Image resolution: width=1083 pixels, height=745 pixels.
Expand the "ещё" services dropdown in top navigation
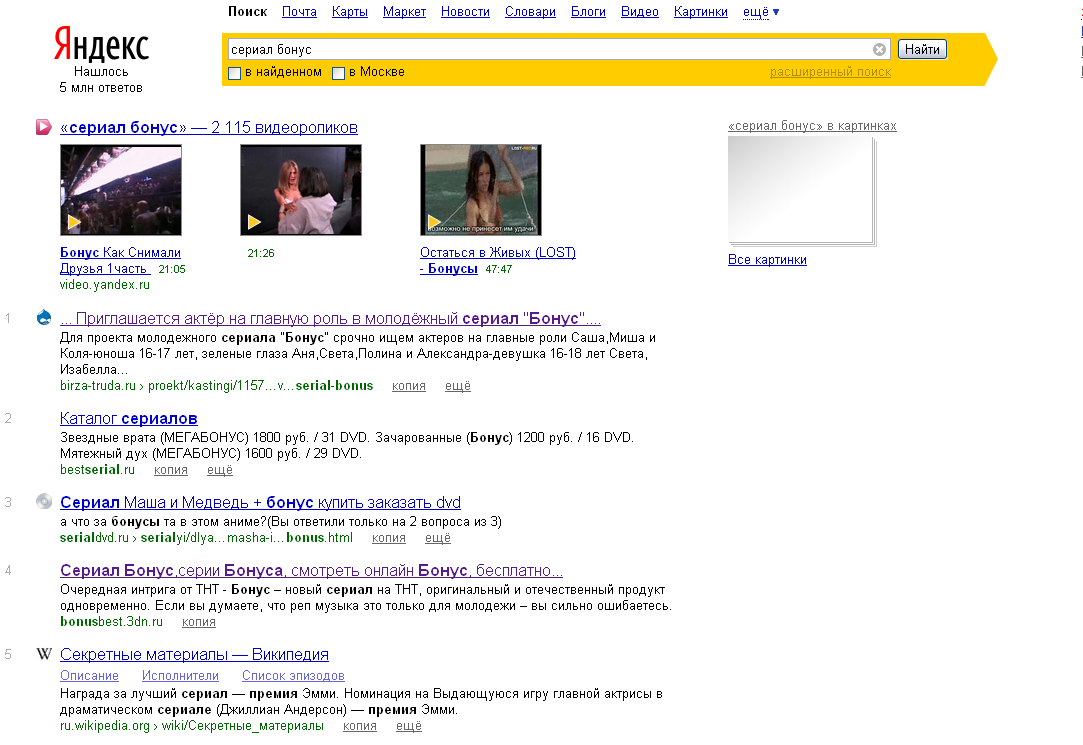(761, 12)
